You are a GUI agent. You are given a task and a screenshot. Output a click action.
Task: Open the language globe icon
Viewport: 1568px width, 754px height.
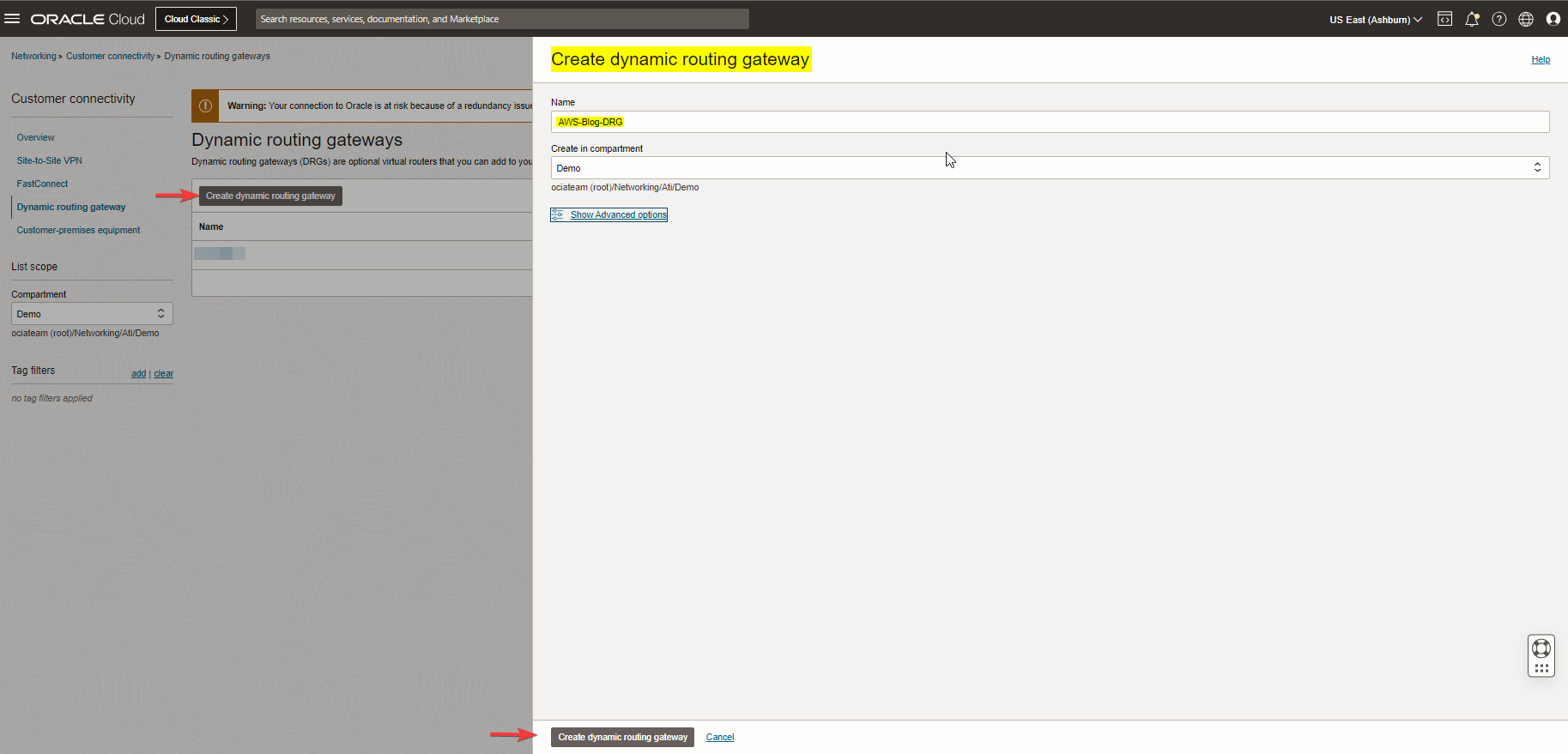tap(1526, 19)
